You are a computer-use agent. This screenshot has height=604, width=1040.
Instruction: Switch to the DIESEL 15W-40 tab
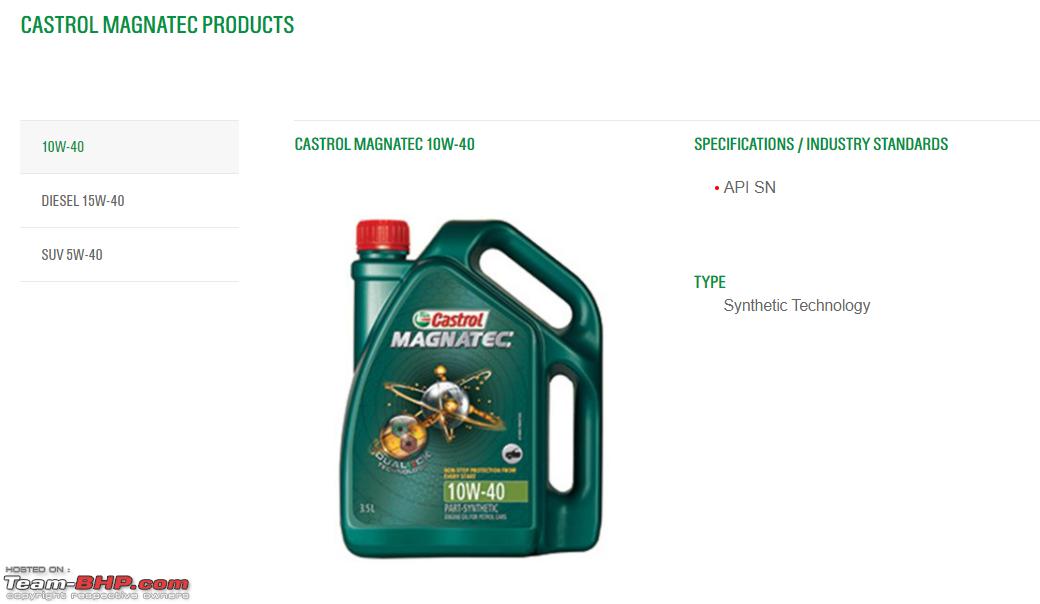[129, 201]
